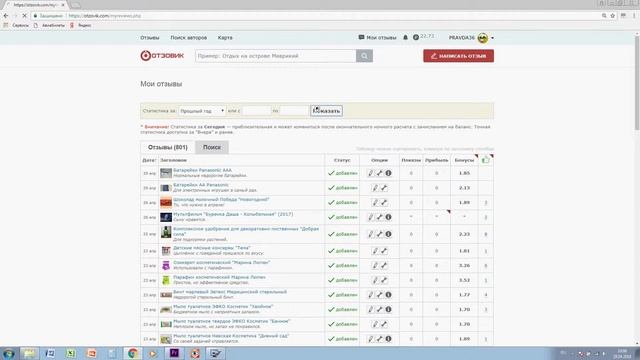Click Парафин косметический review thumbnail
Image resolution: width=640 pixels, height=360 pixels.
(166, 280)
